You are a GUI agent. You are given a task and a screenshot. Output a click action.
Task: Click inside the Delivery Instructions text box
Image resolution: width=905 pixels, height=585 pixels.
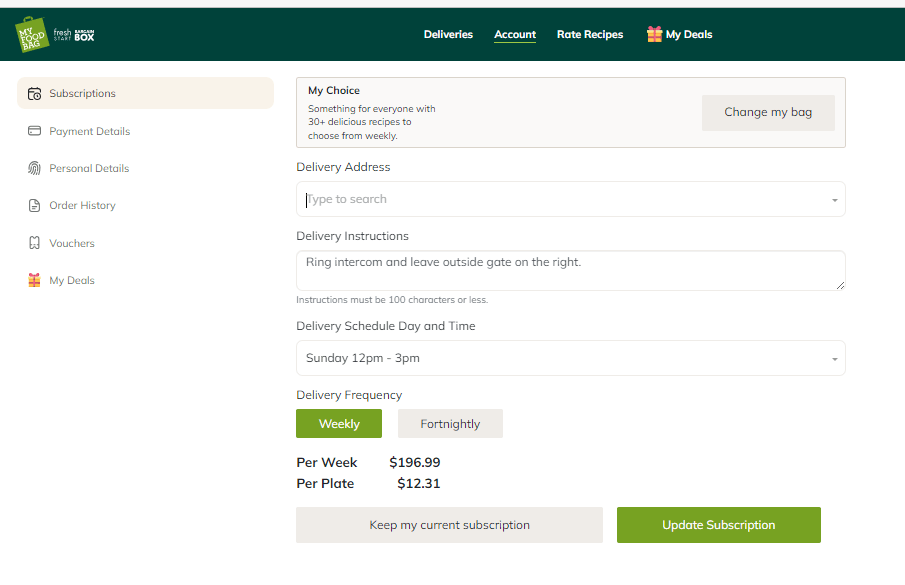pyautogui.click(x=570, y=270)
